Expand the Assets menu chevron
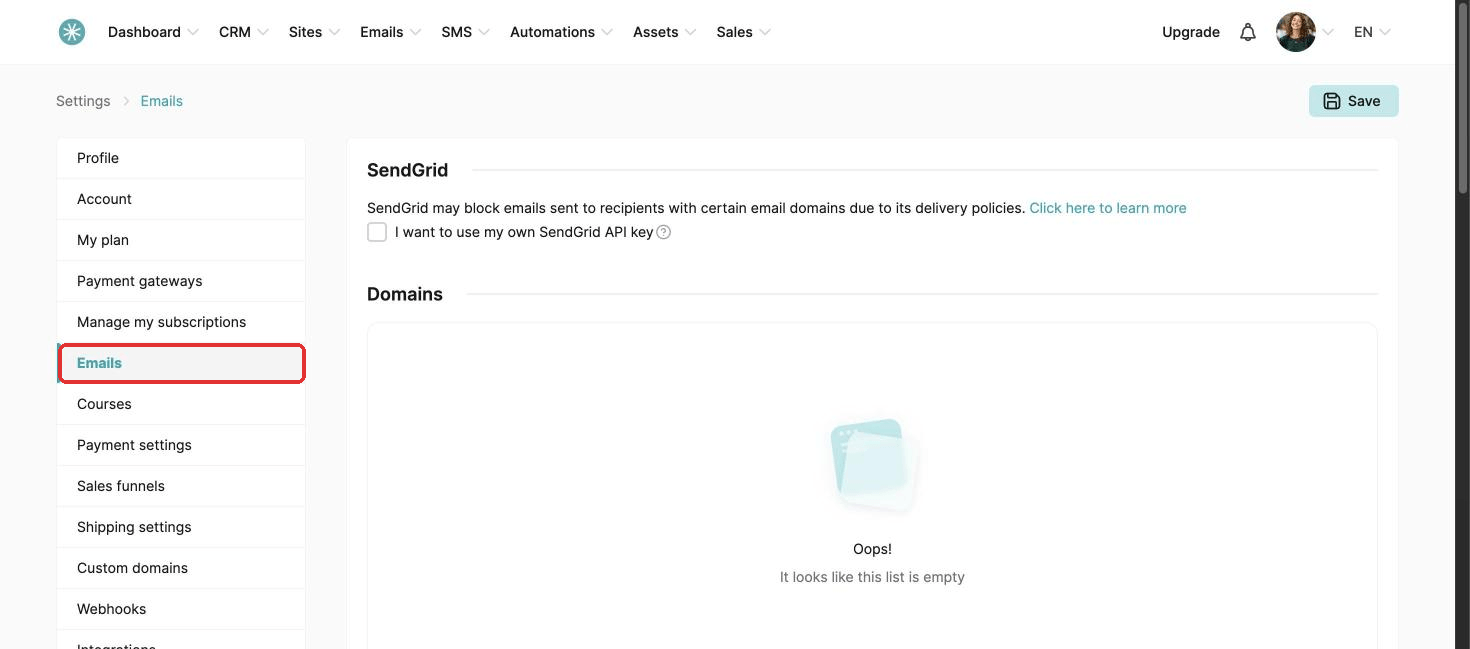 click(690, 32)
